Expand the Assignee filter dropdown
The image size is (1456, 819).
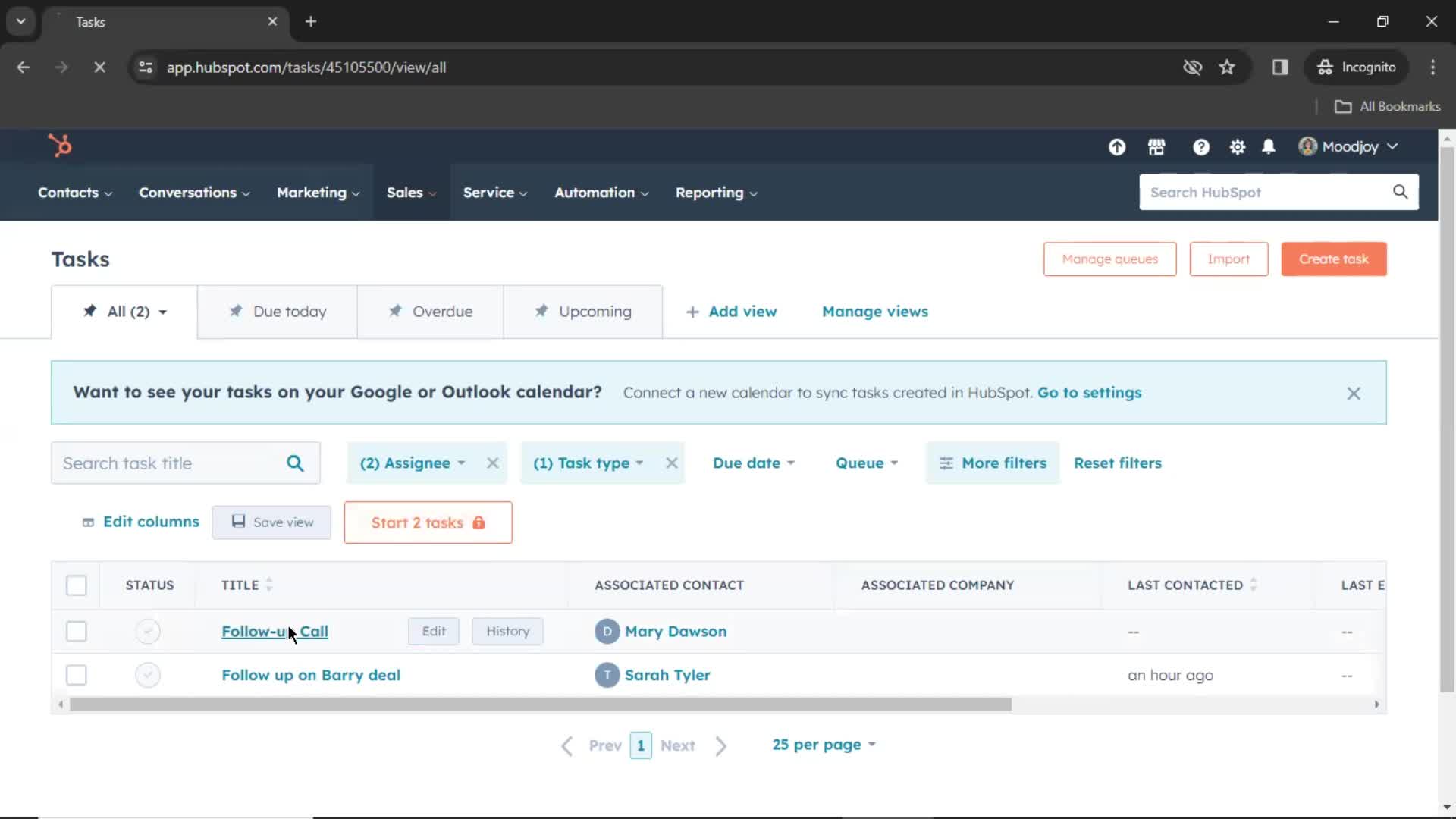412,463
